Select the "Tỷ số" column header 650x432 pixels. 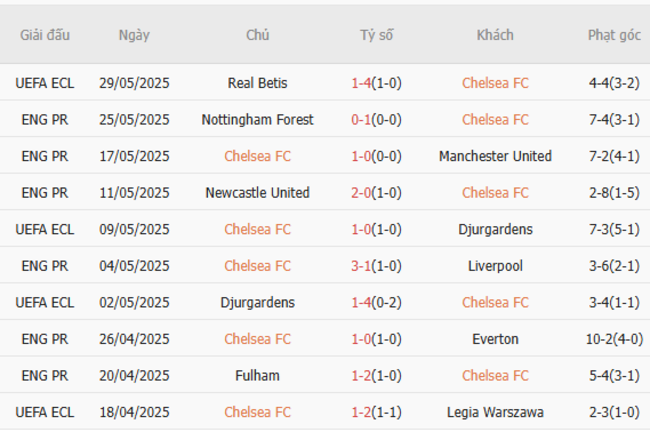pos(376,35)
